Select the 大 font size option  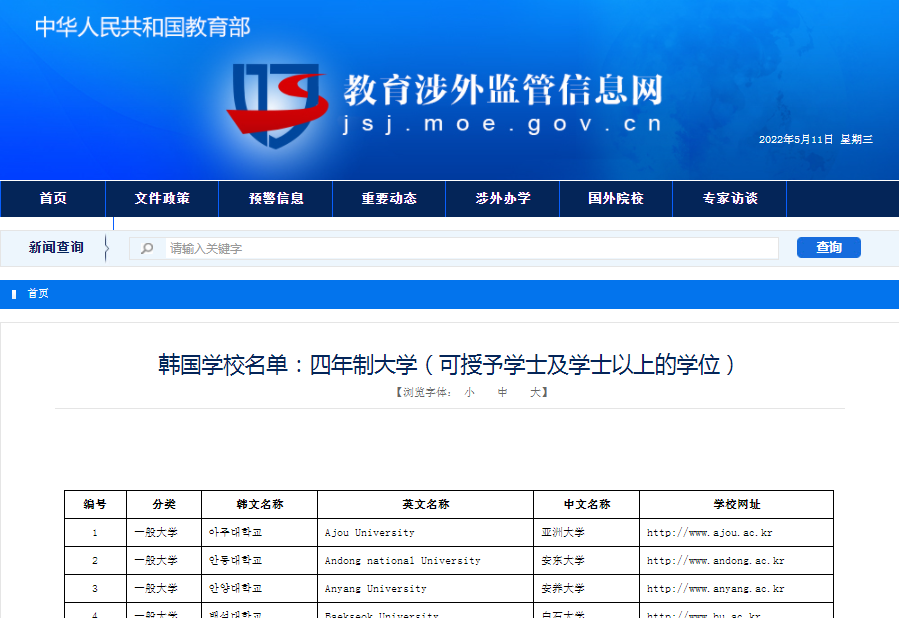(x=536, y=392)
